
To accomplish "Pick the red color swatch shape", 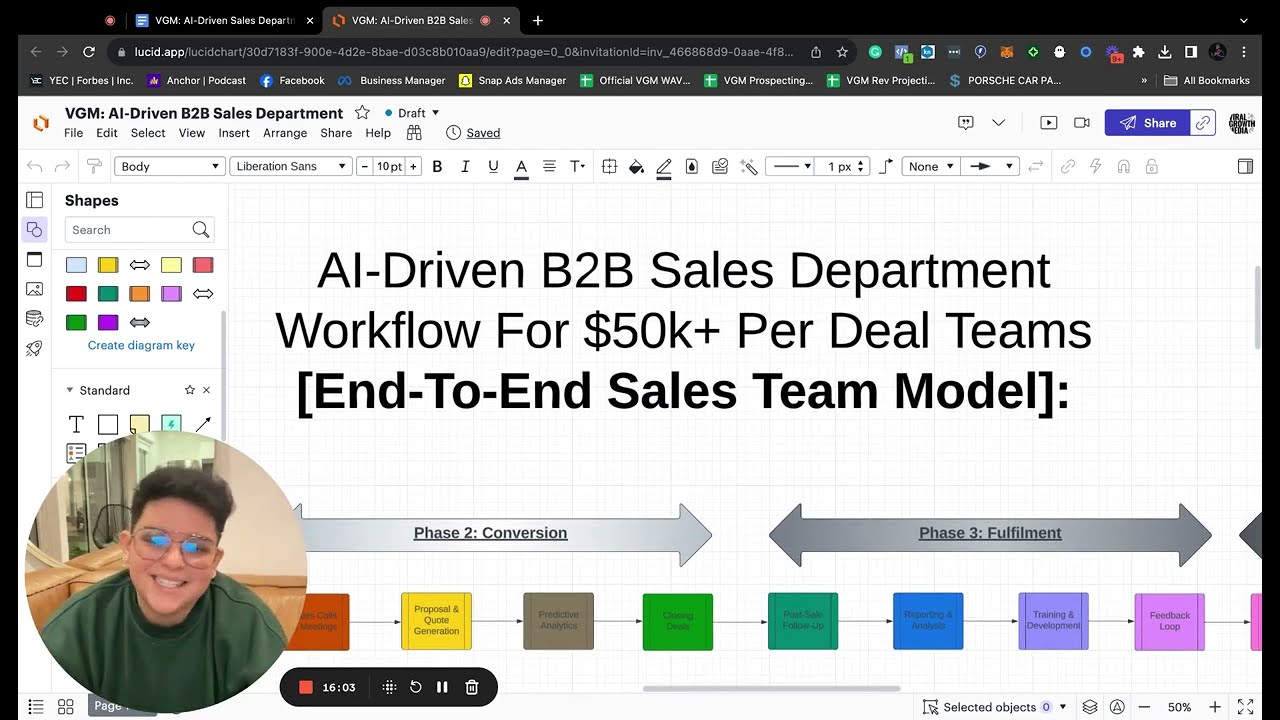I will [76, 294].
